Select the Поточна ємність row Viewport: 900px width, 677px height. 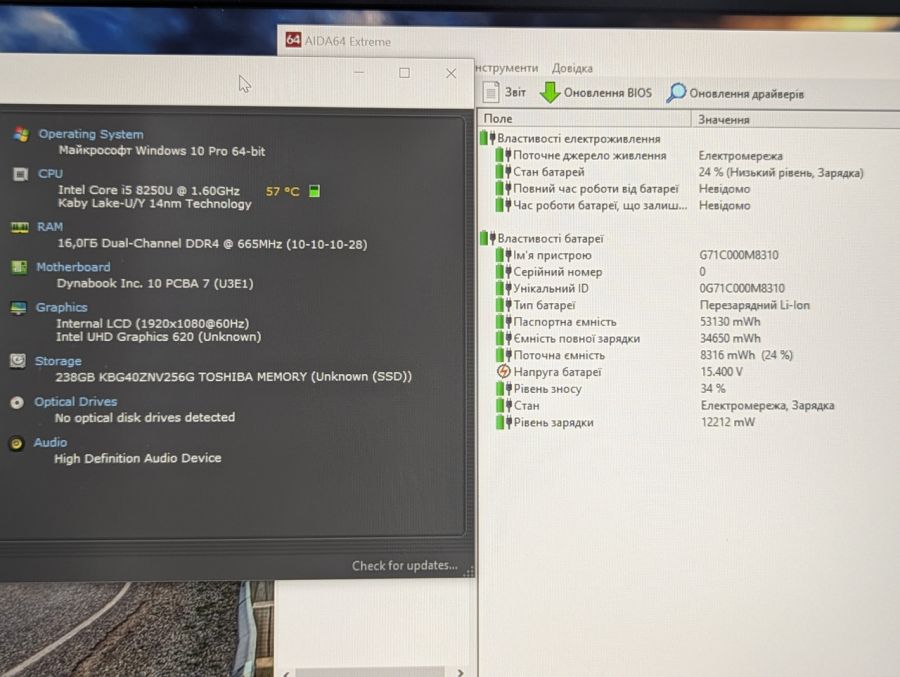coord(689,355)
